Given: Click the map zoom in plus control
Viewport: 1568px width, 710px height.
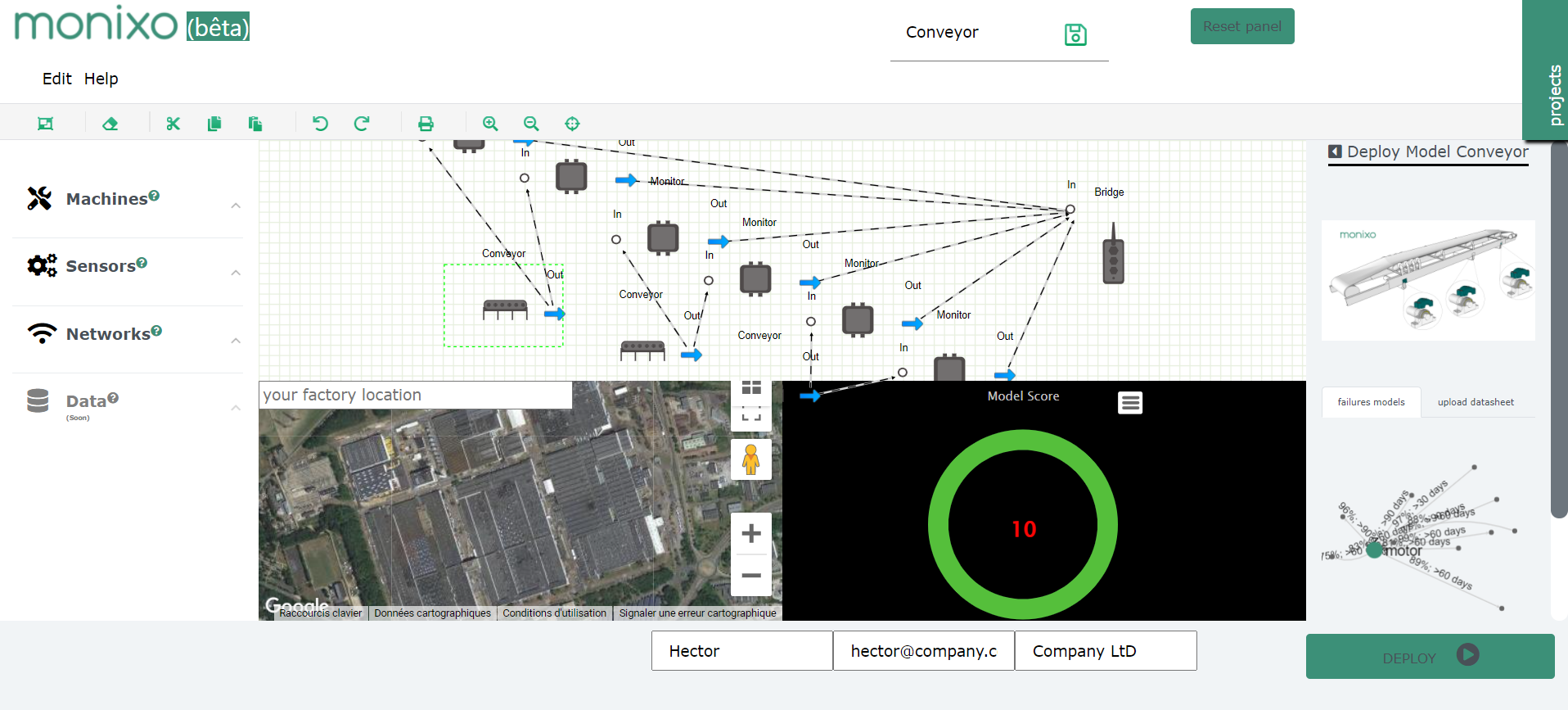Looking at the screenshot, I should pos(750,534).
